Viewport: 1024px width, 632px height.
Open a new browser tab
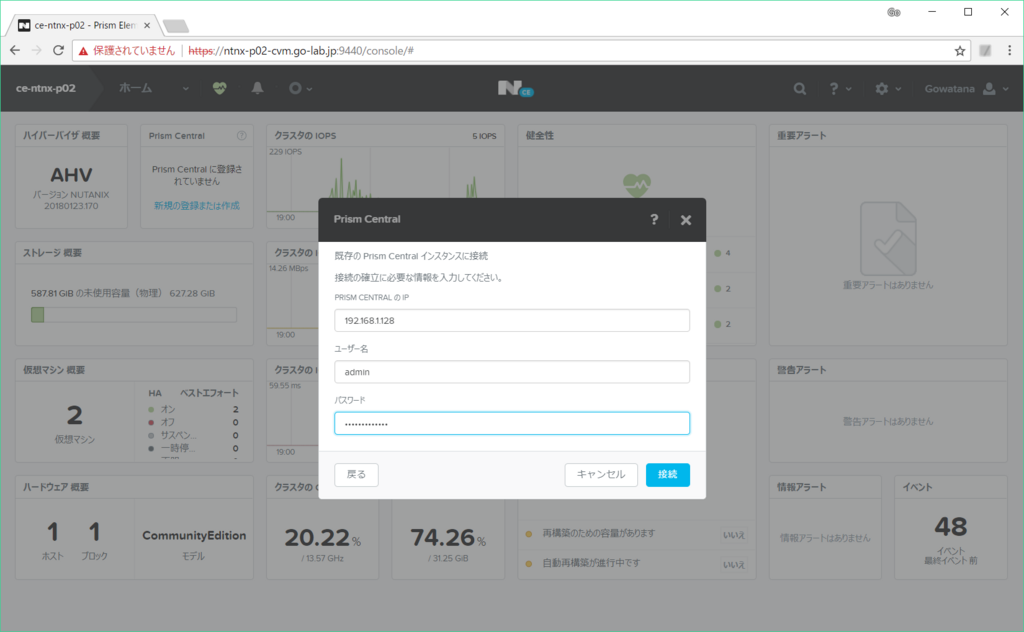pyautogui.click(x=176, y=26)
